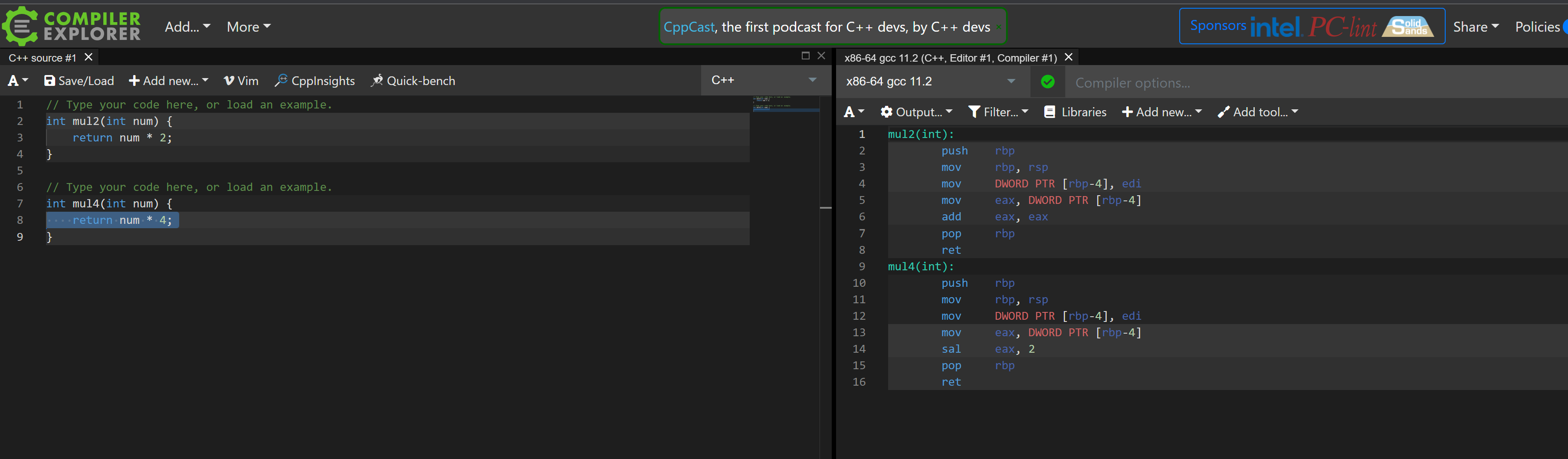Click the Compiler Explorer logo
The image size is (1568, 459).
click(72, 26)
